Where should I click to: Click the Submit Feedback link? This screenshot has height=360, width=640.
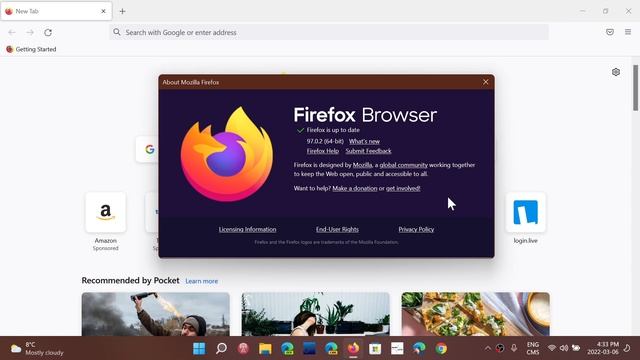tap(368, 151)
